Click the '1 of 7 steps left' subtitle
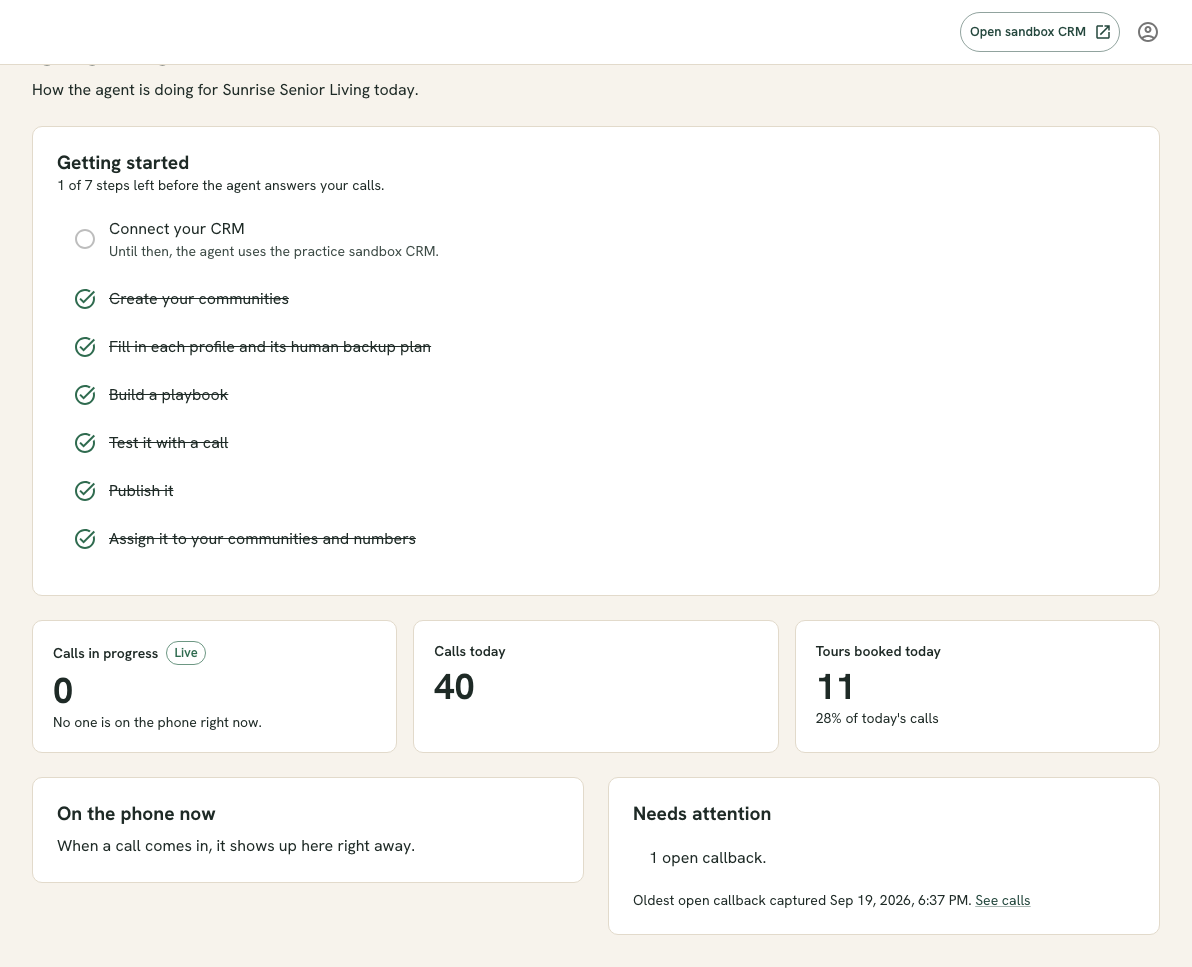 point(220,185)
